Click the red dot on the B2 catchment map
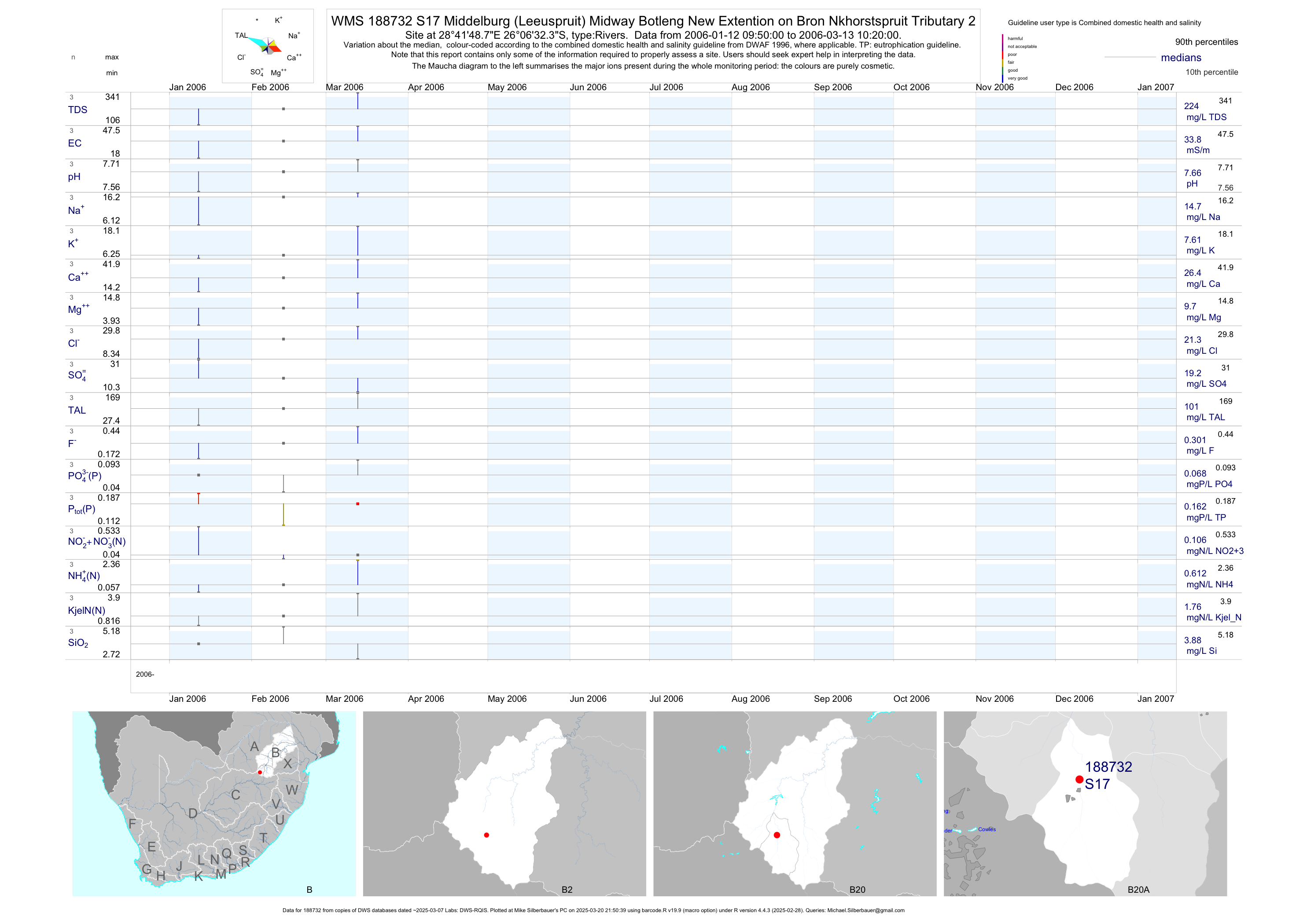 coord(486,835)
